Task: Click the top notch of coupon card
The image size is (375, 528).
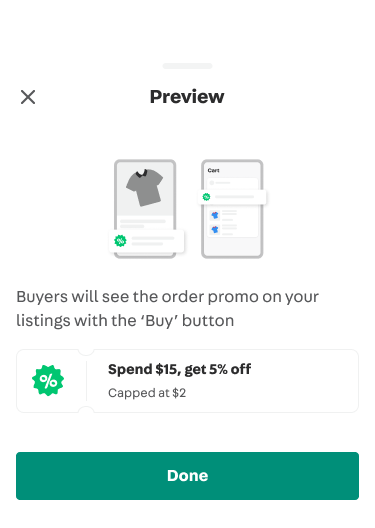Action: click(x=86, y=352)
